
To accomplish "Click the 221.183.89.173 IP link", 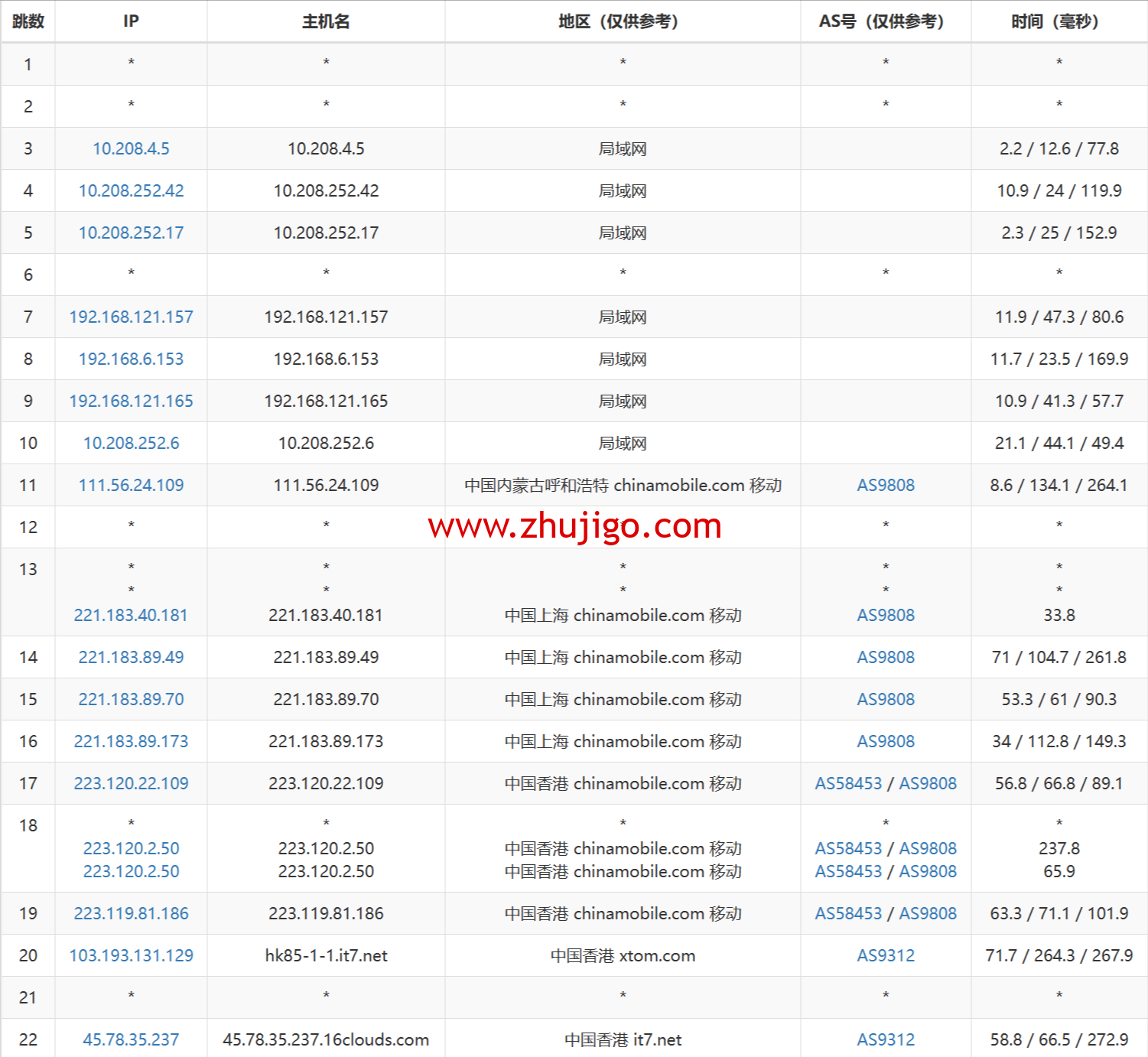I will coord(131,742).
